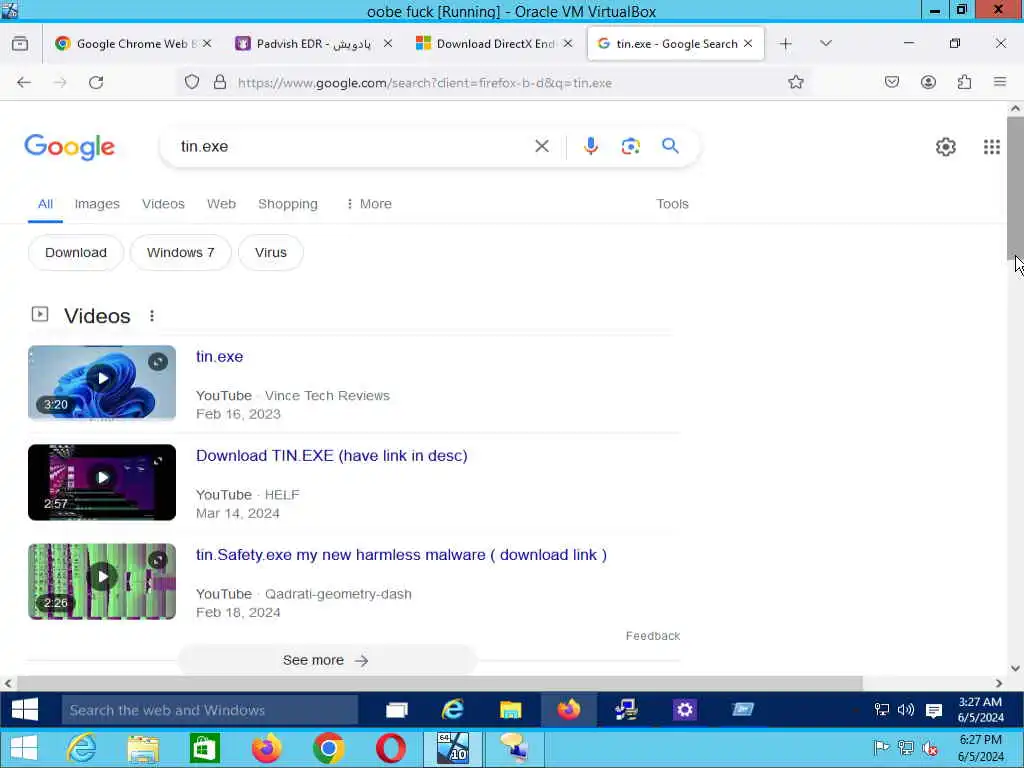Open File Explorer in the VM taskbar
This screenshot has width=1024, height=768.
pyautogui.click(x=511, y=710)
